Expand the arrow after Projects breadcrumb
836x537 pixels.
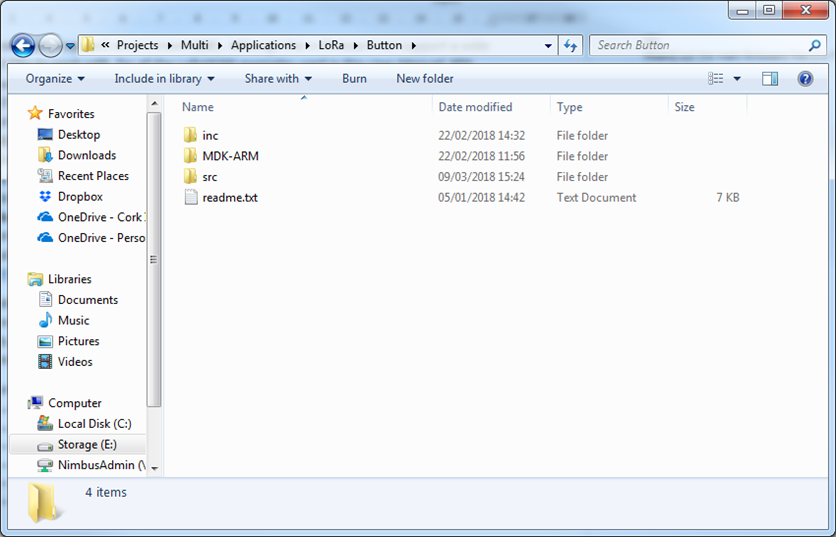point(170,46)
